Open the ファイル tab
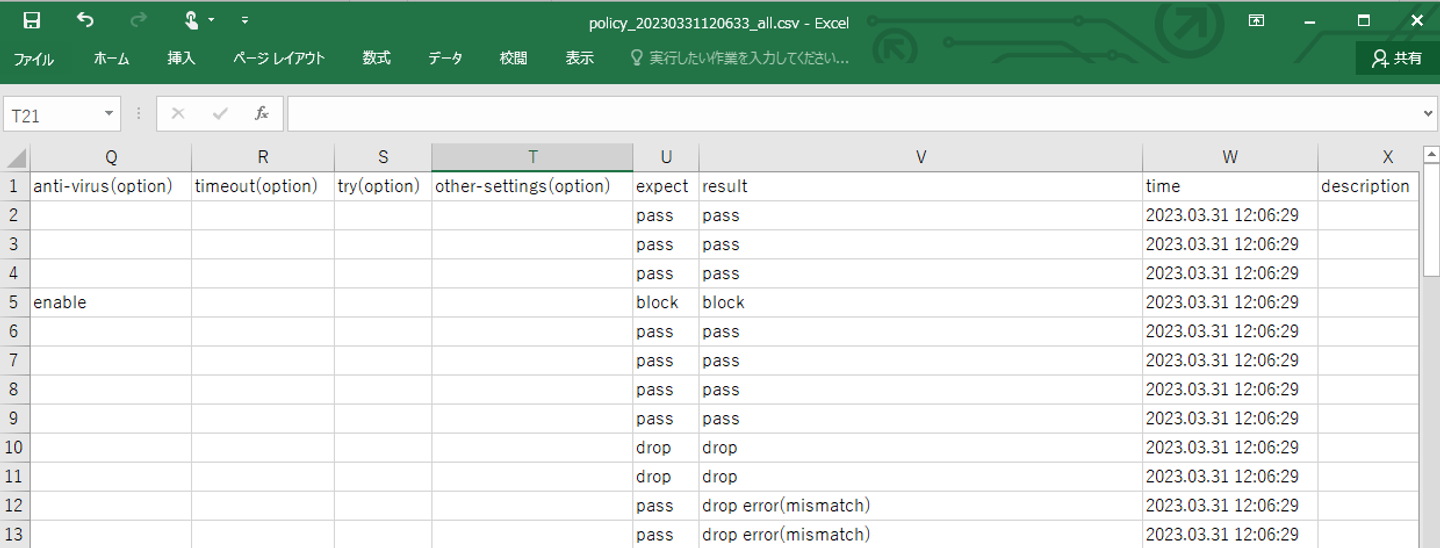Screen dimensions: 1440x548 pyautogui.click(x=34, y=59)
